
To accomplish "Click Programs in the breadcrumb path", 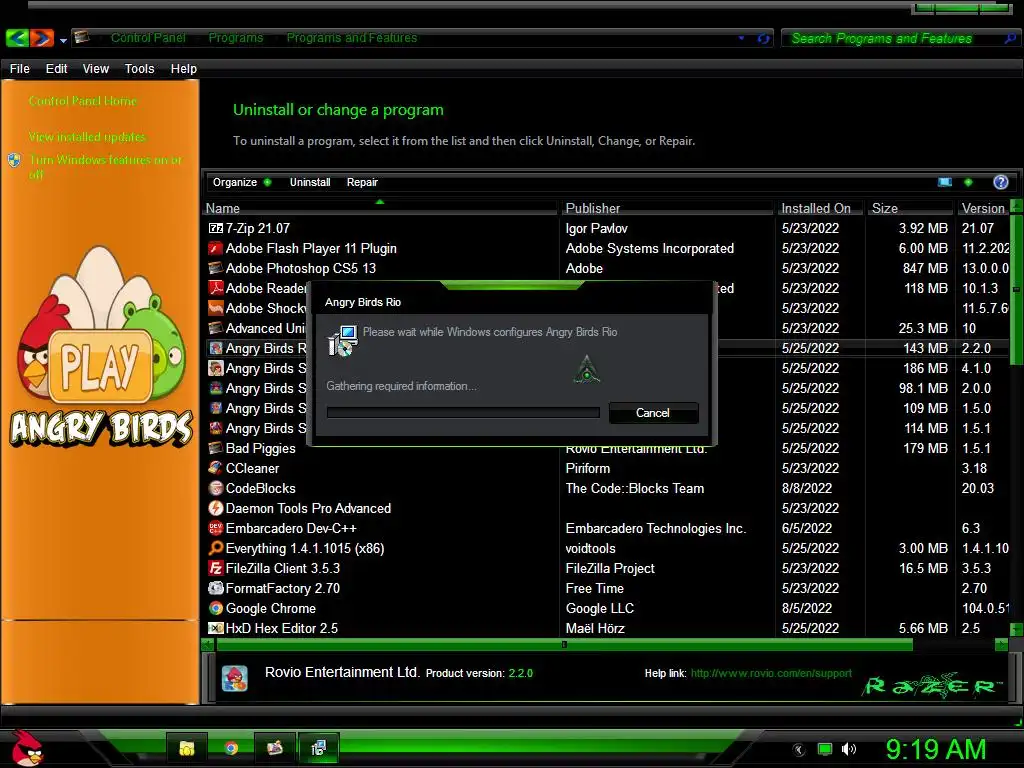I will click(236, 38).
